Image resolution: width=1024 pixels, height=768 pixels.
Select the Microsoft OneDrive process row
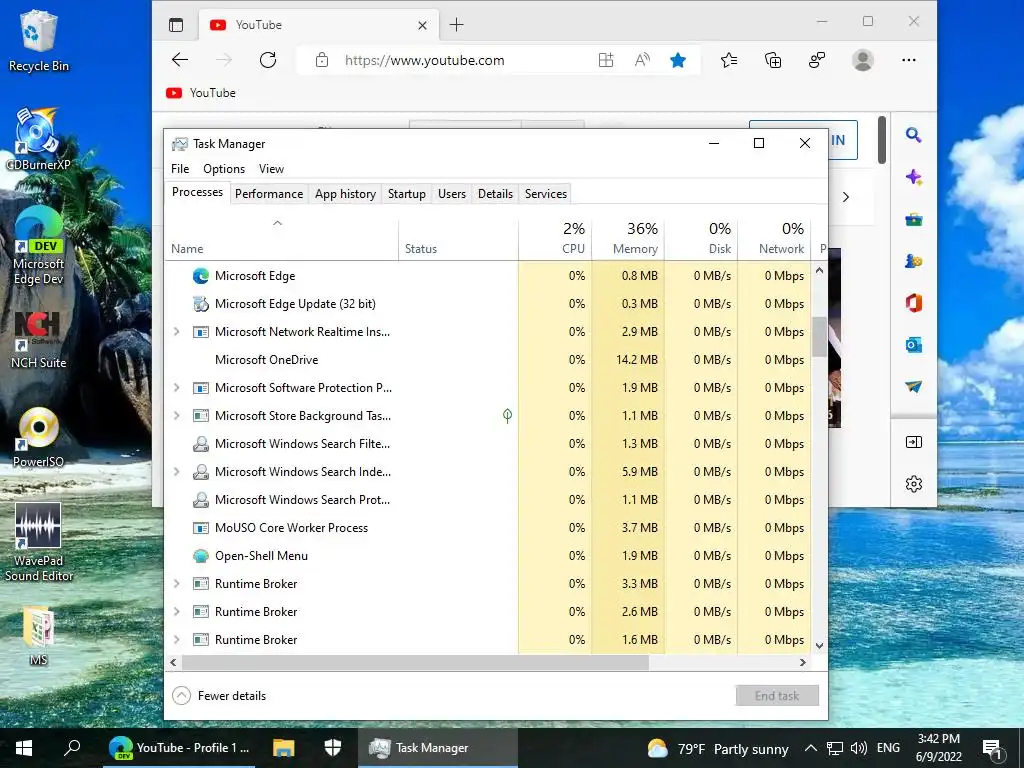487,360
